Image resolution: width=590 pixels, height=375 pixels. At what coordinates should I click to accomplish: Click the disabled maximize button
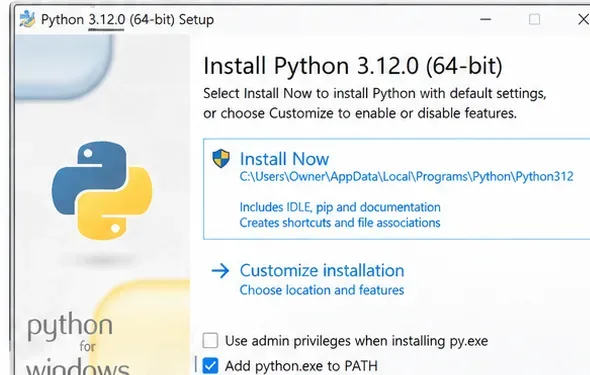coord(534,19)
